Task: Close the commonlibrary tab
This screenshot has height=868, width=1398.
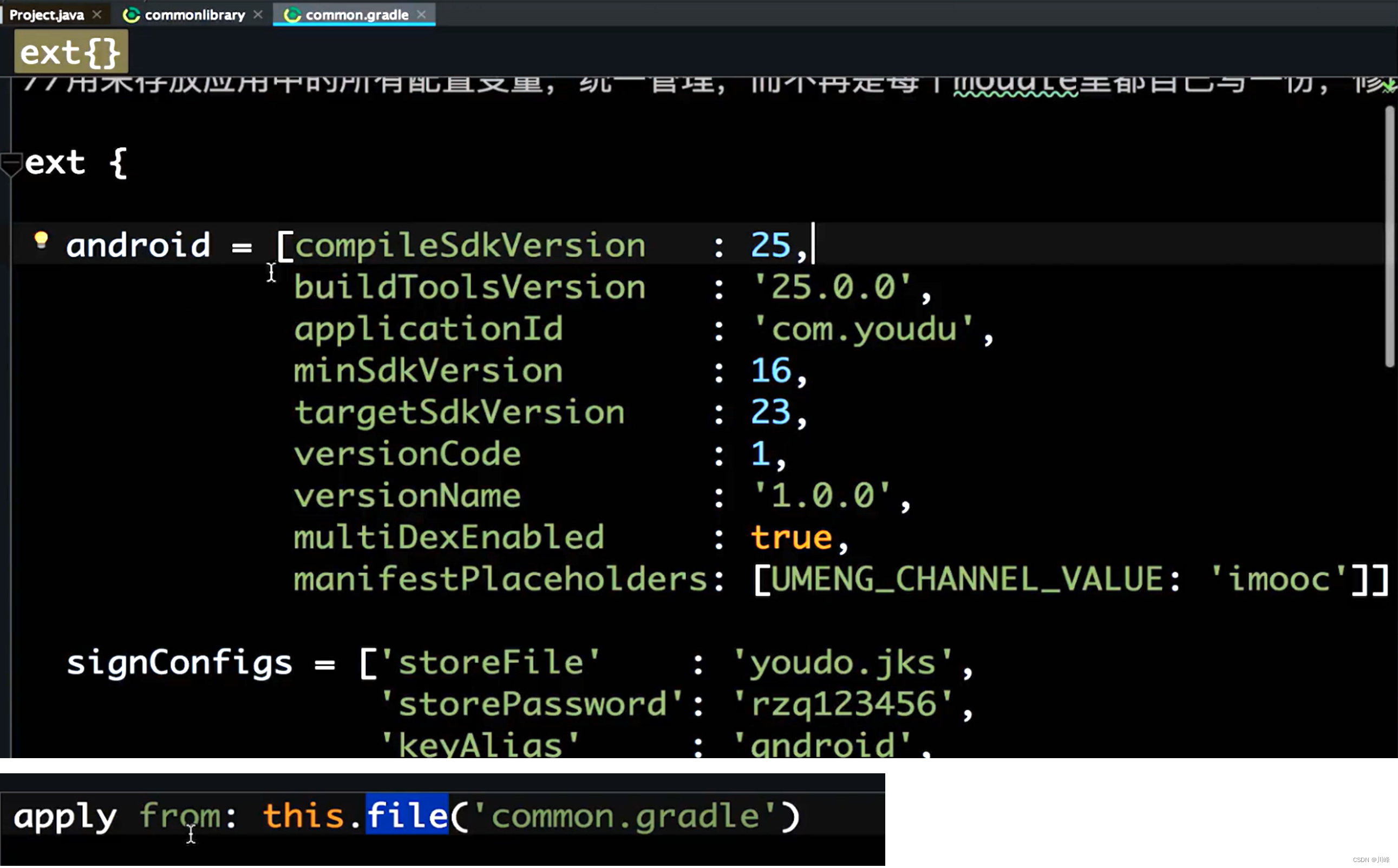Action: pos(258,15)
